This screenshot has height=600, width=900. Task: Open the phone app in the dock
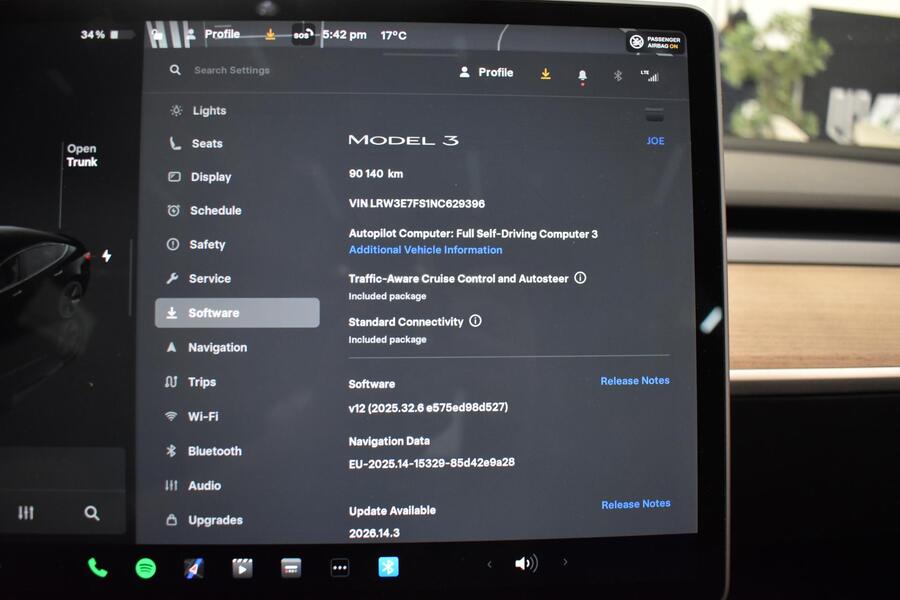[98, 568]
